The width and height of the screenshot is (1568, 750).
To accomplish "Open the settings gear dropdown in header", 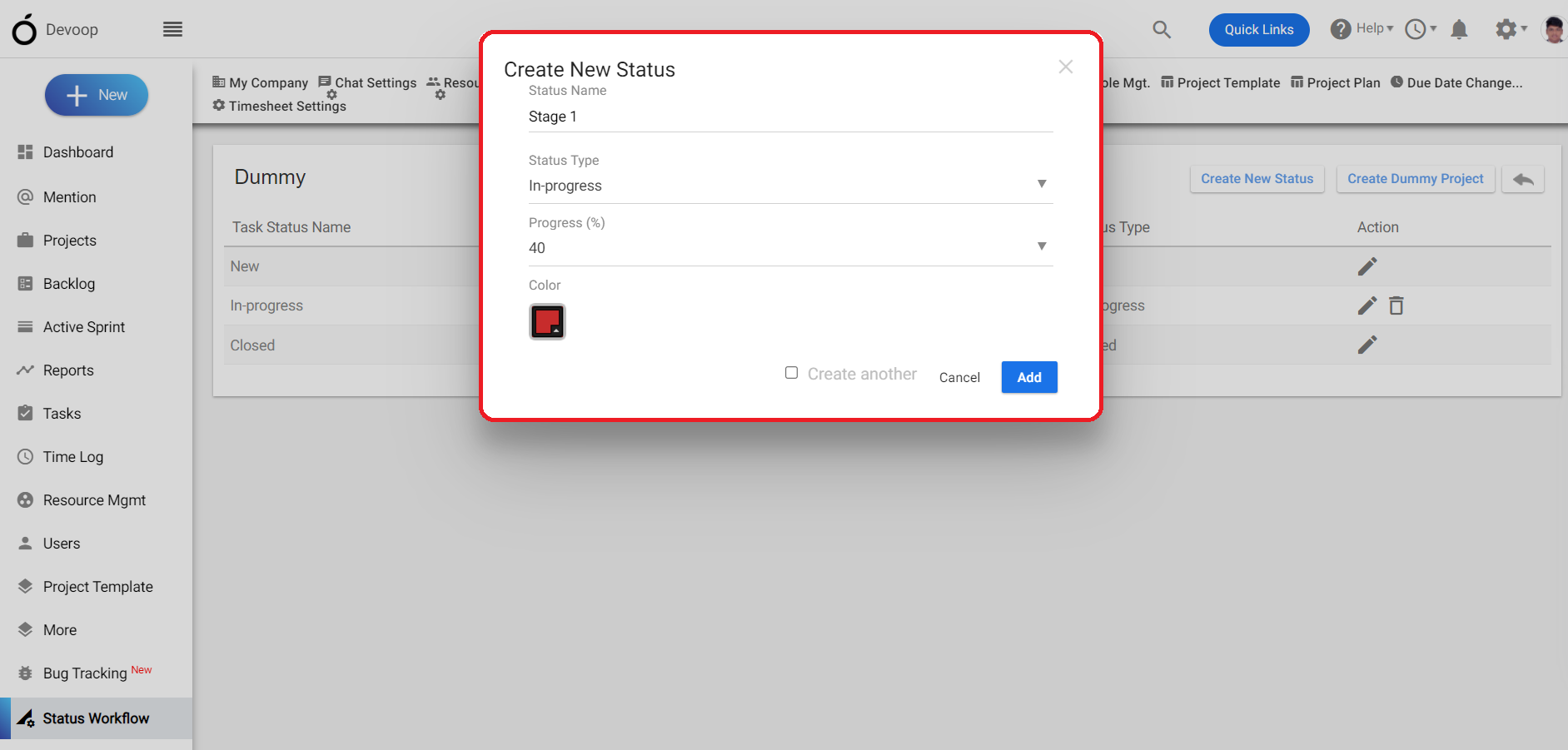I will coord(1511,29).
